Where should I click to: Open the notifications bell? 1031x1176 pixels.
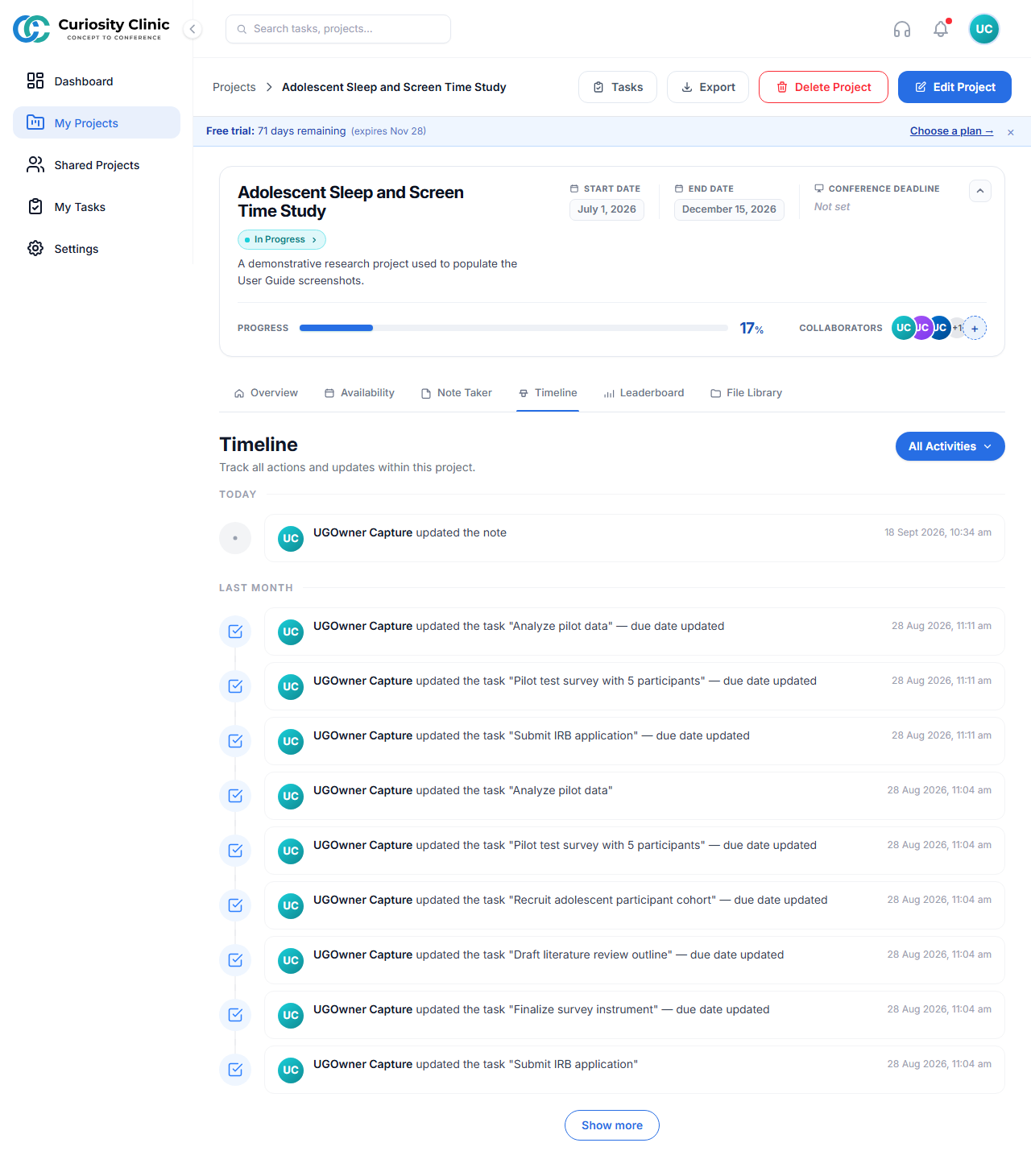click(x=941, y=29)
